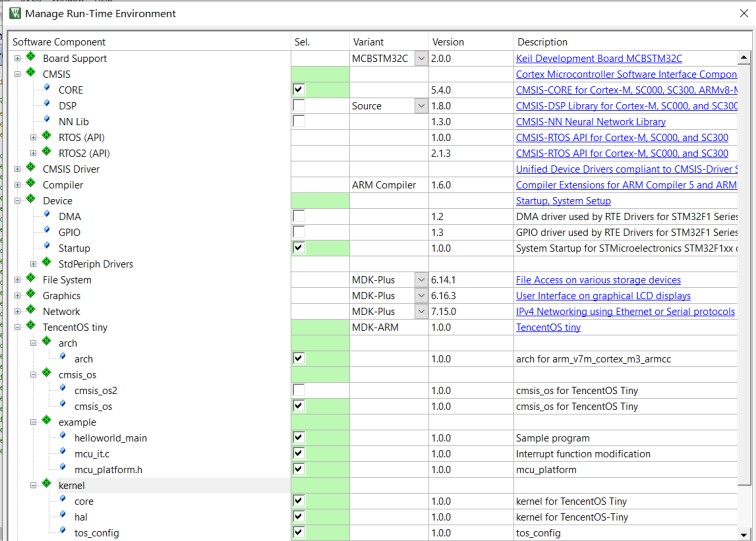The image size is (756, 541).
Task: Click the StdPeriph Drivers green diamond icon
Action: [x=47, y=262]
